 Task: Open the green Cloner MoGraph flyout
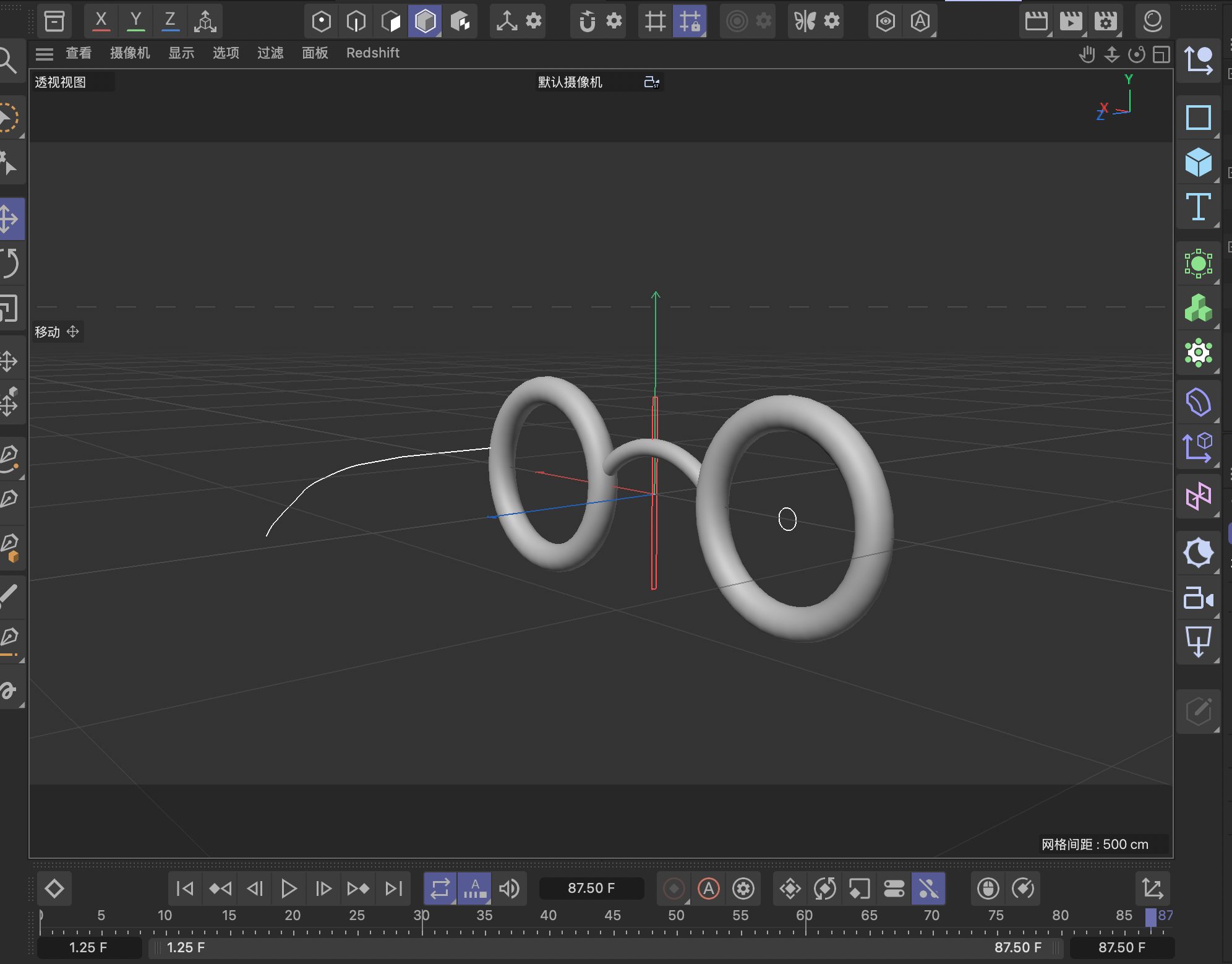pos(1198,308)
